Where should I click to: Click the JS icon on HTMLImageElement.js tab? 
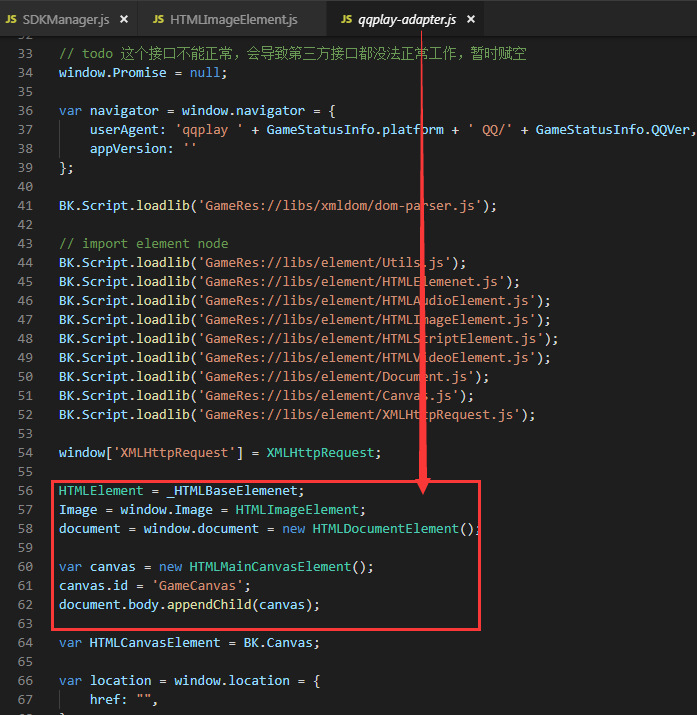[159, 20]
